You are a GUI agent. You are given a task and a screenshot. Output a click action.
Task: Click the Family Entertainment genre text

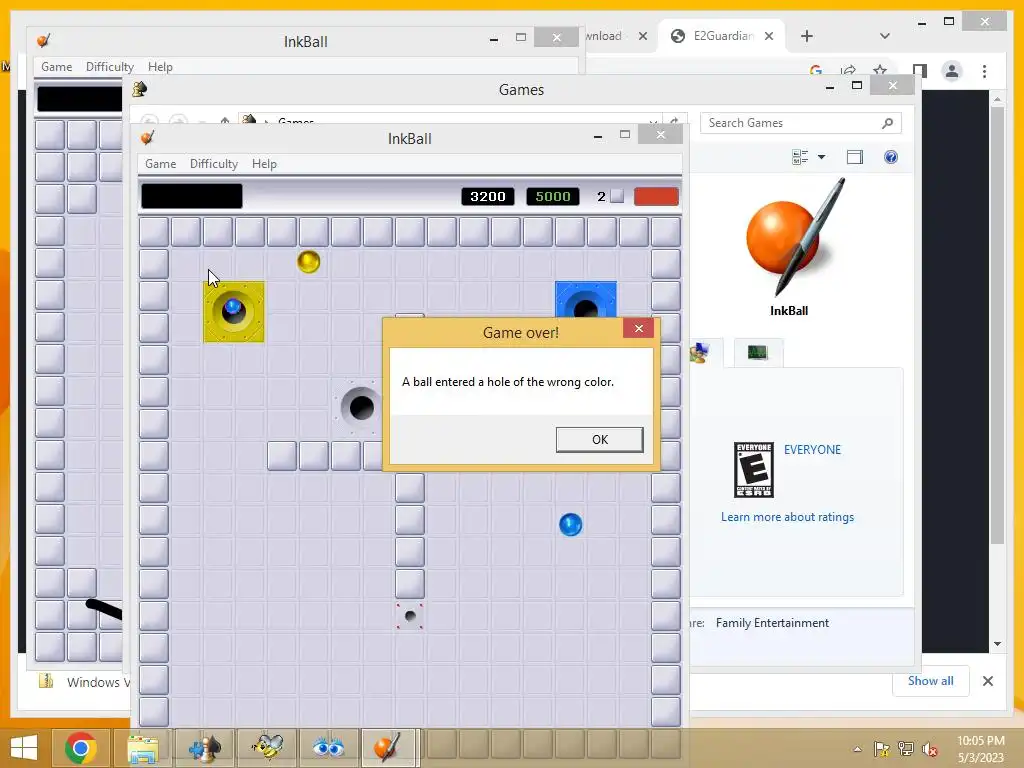click(772, 623)
